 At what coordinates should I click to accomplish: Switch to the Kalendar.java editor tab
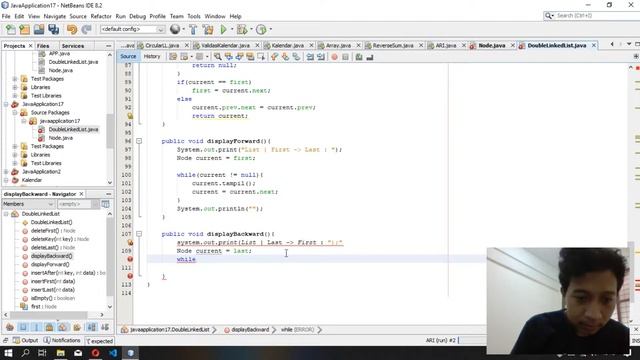[287, 45]
